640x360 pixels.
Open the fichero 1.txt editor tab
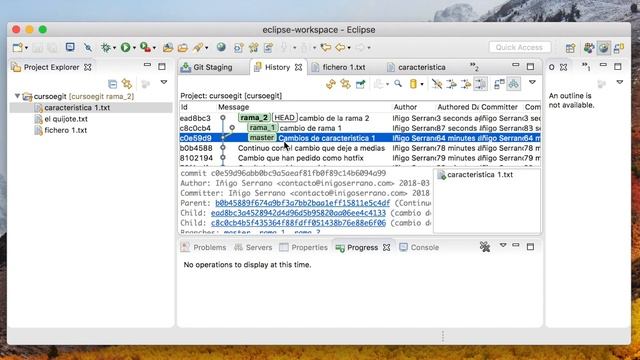click(344, 67)
